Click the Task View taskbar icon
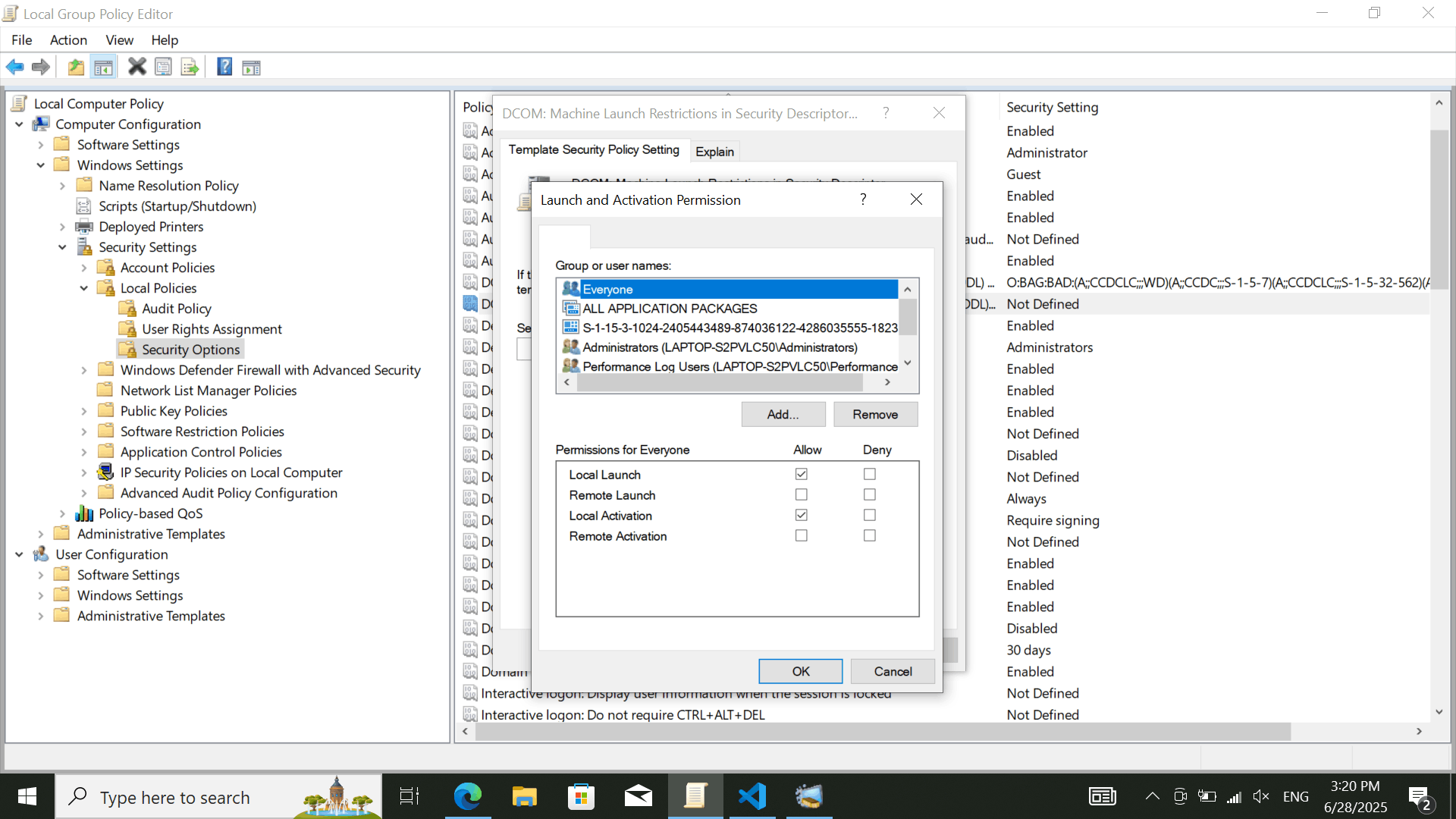This screenshot has width=1456, height=819. (x=409, y=797)
